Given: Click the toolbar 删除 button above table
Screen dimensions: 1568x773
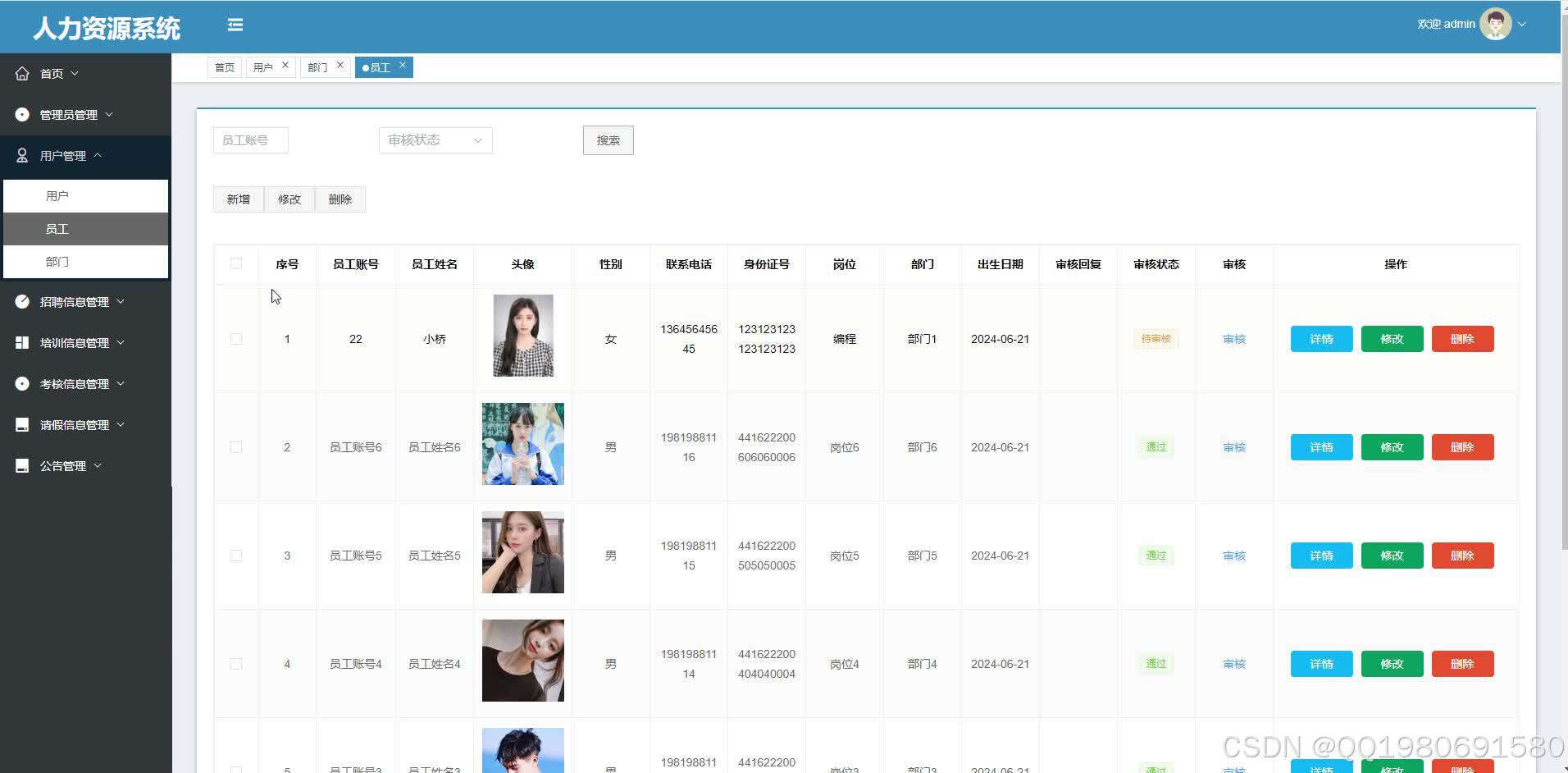Looking at the screenshot, I should coord(340,199).
